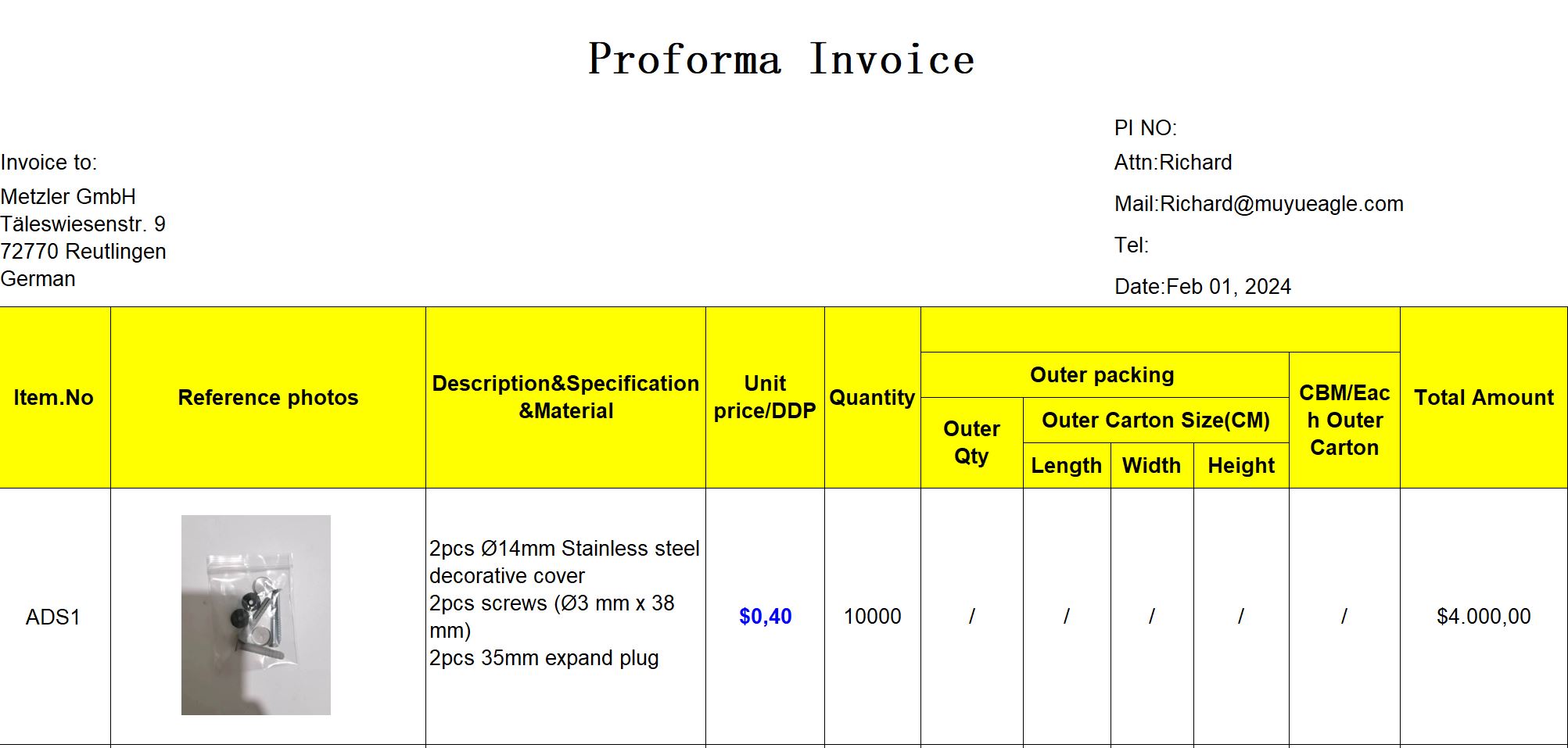
Task: Select the Unit price/DDP header cell
Action: [765, 397]
